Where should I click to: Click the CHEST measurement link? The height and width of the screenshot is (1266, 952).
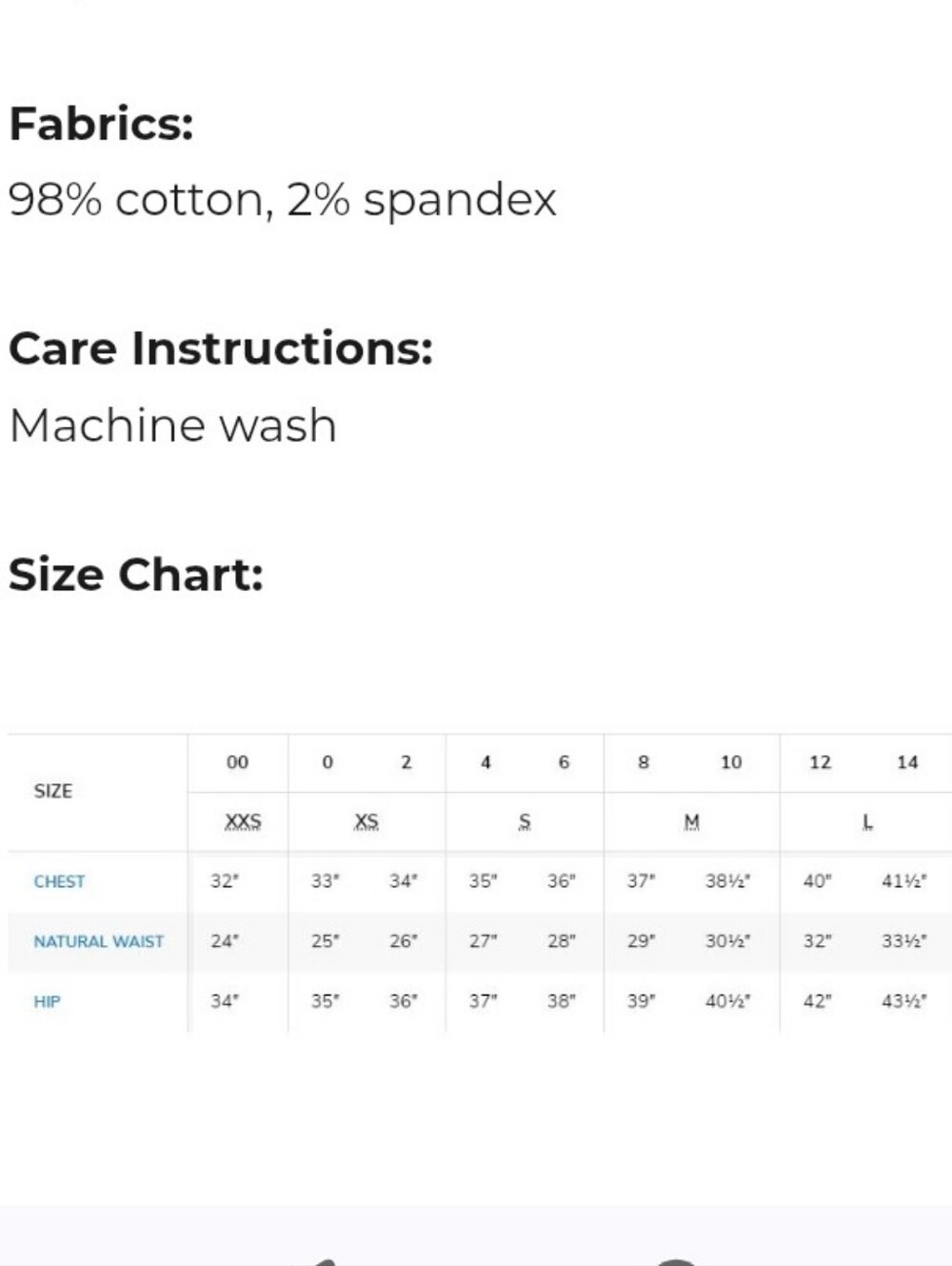click(x=59, y=881)
